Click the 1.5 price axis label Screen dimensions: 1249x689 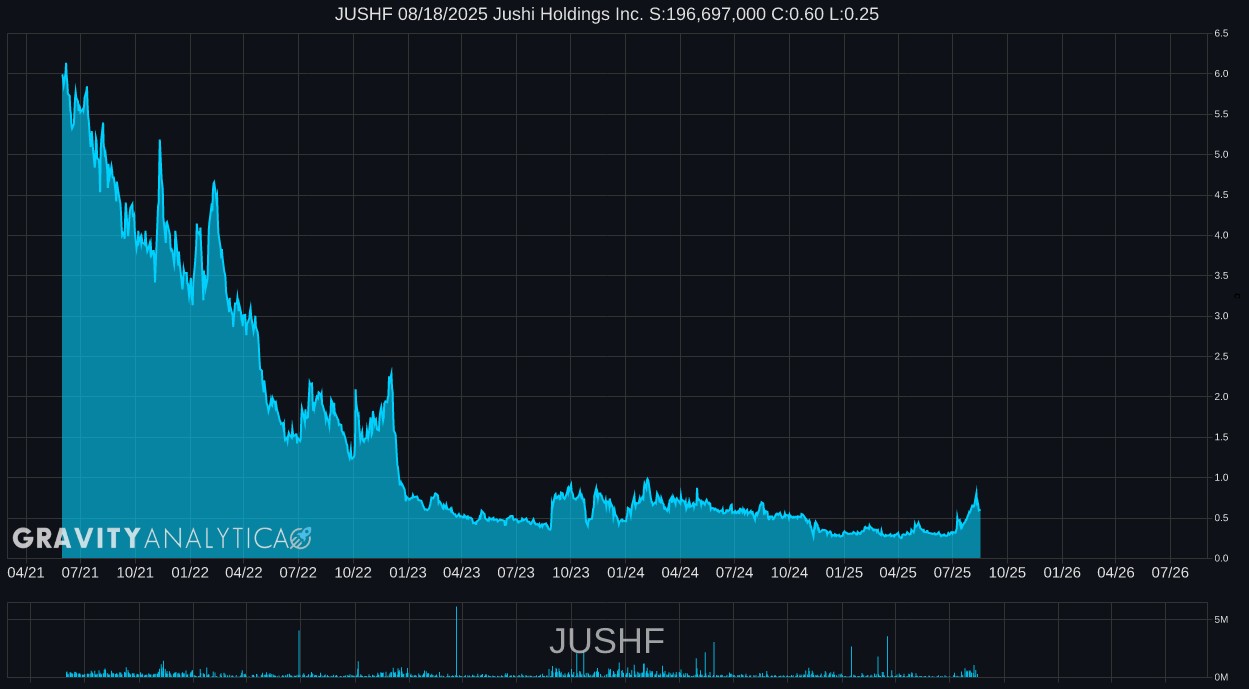1221,437
